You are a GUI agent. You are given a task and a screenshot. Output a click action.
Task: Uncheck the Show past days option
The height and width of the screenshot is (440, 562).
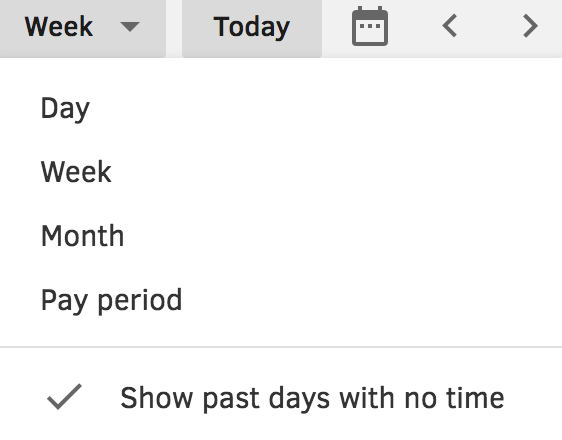tap(281, 398)
